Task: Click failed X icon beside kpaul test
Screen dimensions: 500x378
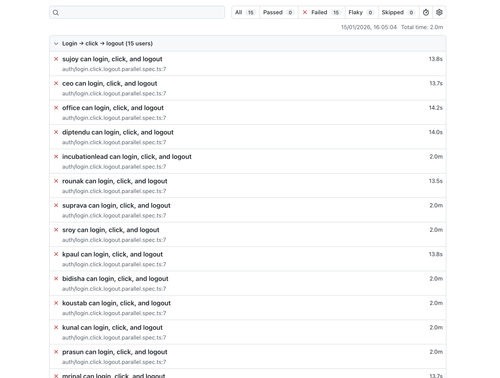Action: coord(56,254)
